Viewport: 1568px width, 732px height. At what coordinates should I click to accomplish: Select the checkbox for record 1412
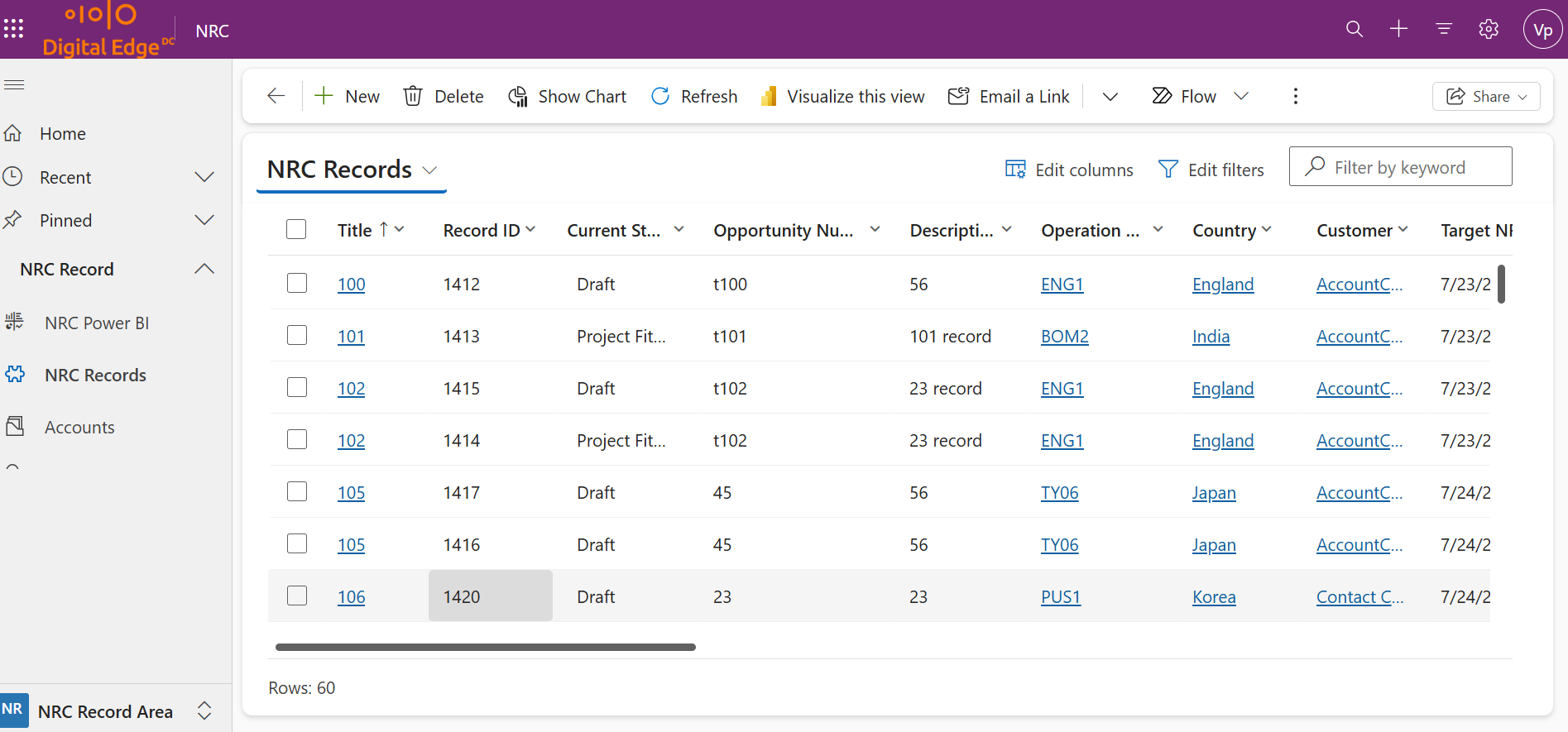coord(297,283)
